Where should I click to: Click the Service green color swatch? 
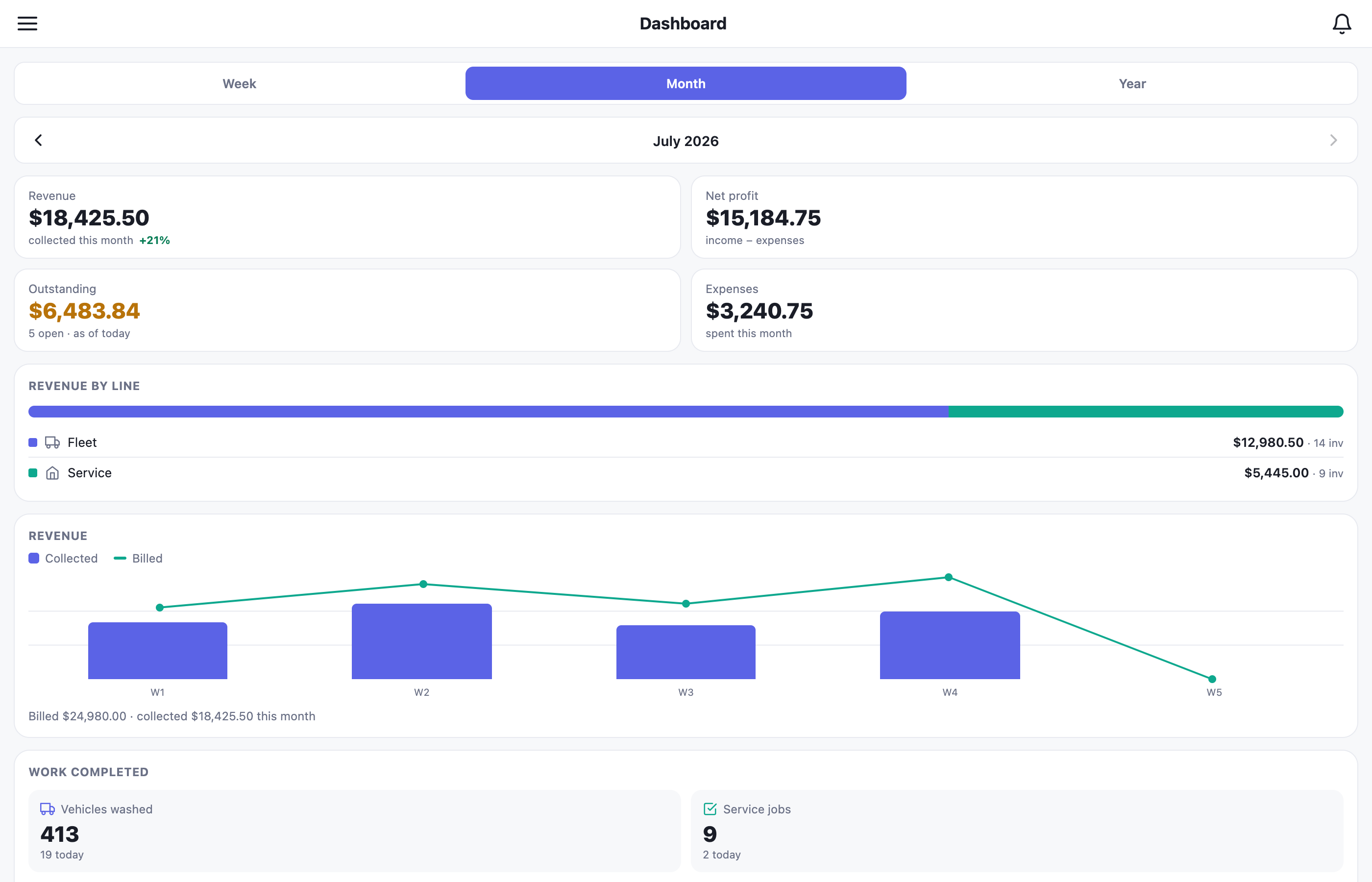click(x=33, y=472)
